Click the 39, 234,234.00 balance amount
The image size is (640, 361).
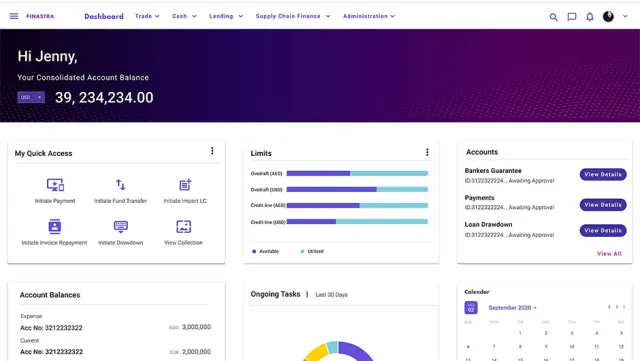click(104, 98)
